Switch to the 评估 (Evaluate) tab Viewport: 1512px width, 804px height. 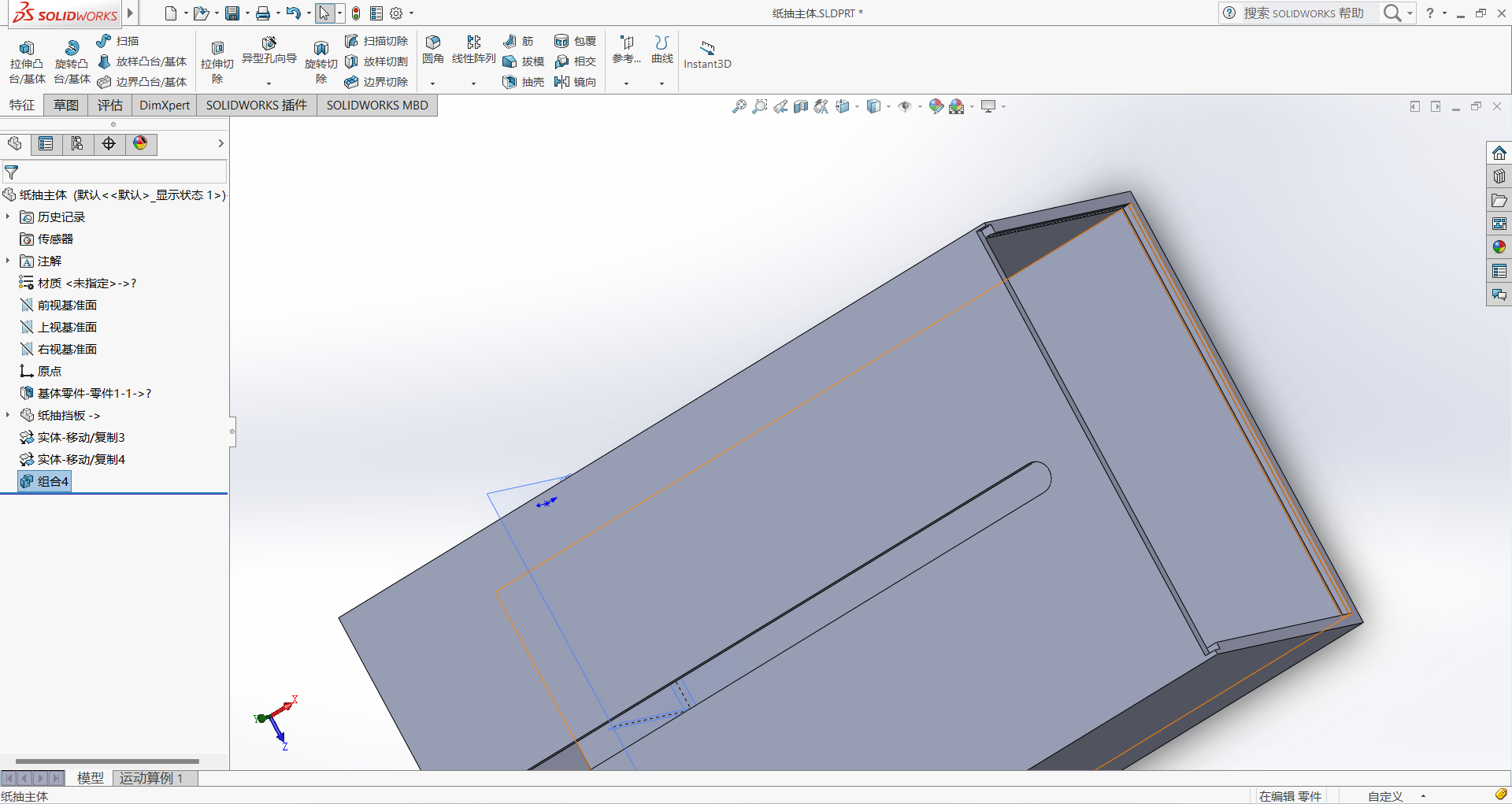click(110, 106)
